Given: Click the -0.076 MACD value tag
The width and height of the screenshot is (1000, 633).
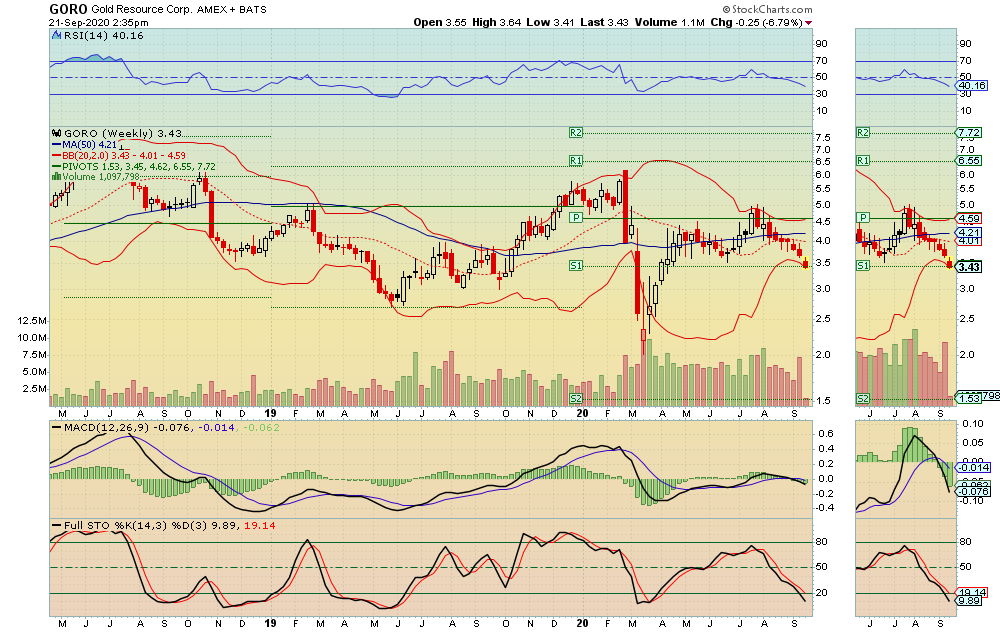Looking at the screenshot, I should coord(974,491).
